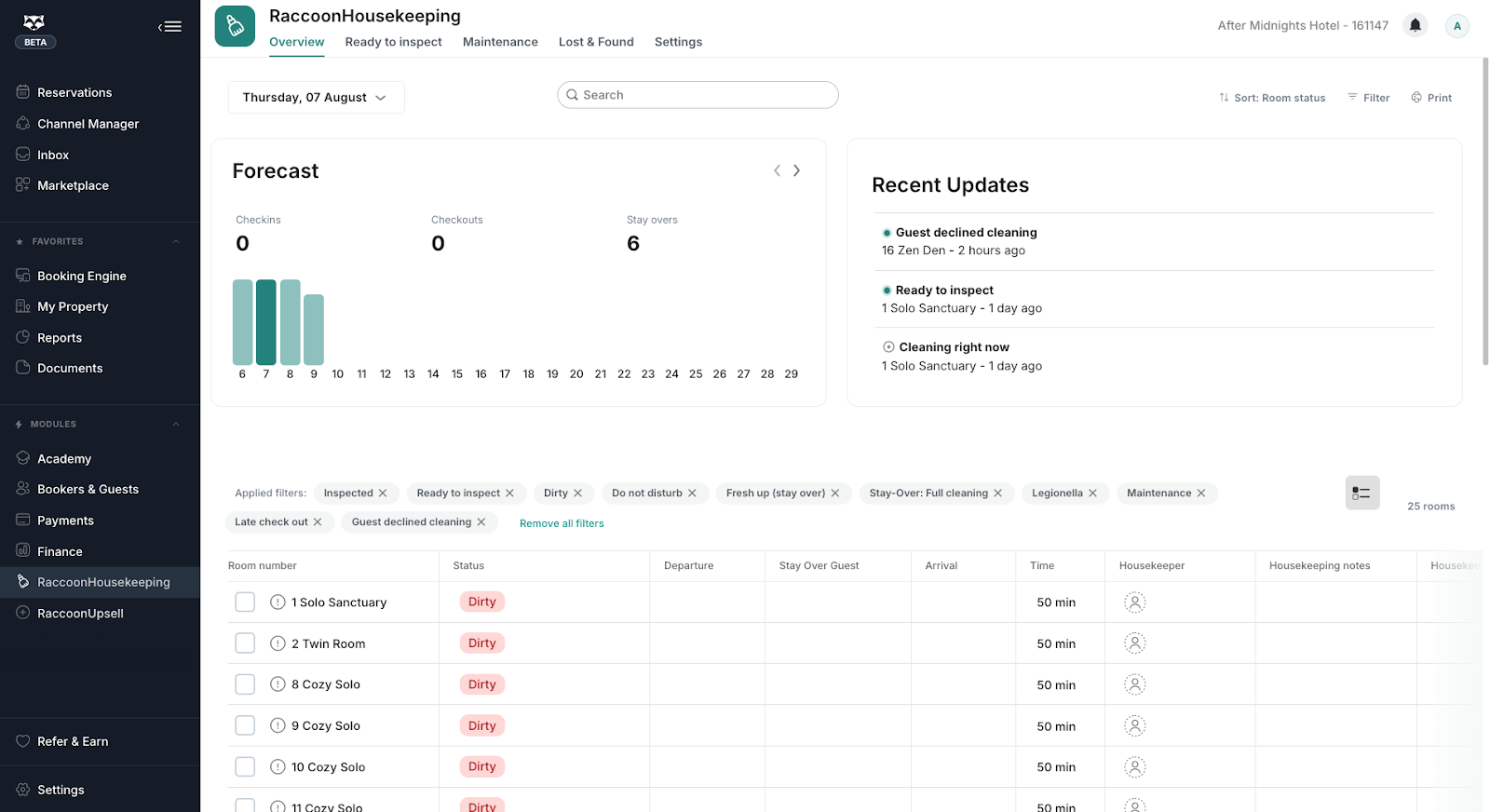Open user avatar A menu
The height and width of the screenshot is (812, 1490).
[x=1457, y=26]
